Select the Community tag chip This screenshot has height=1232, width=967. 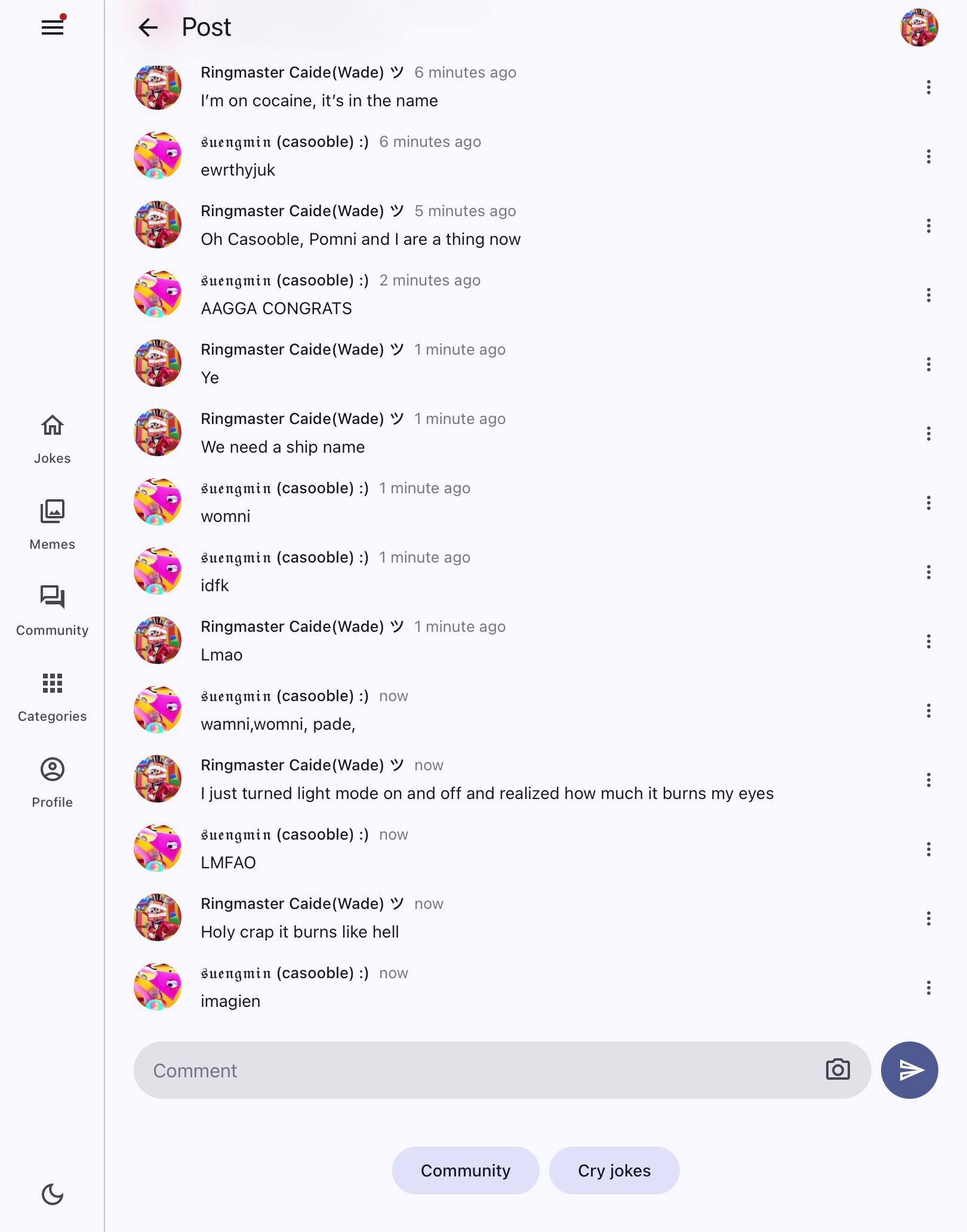coord(466,1170)
